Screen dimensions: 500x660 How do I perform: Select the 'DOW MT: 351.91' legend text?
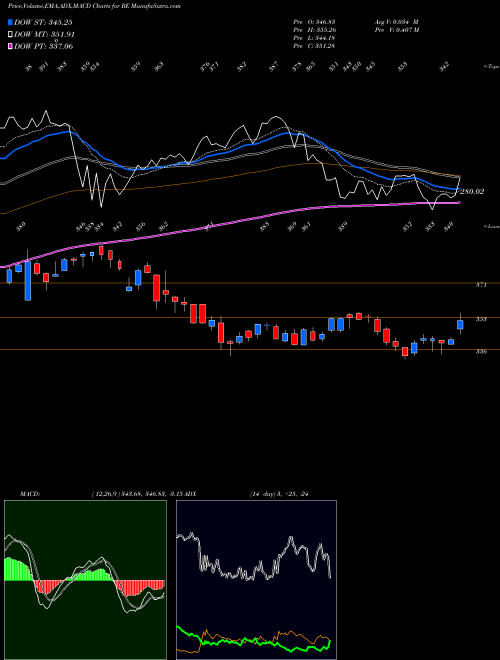(x=45, y=34)
